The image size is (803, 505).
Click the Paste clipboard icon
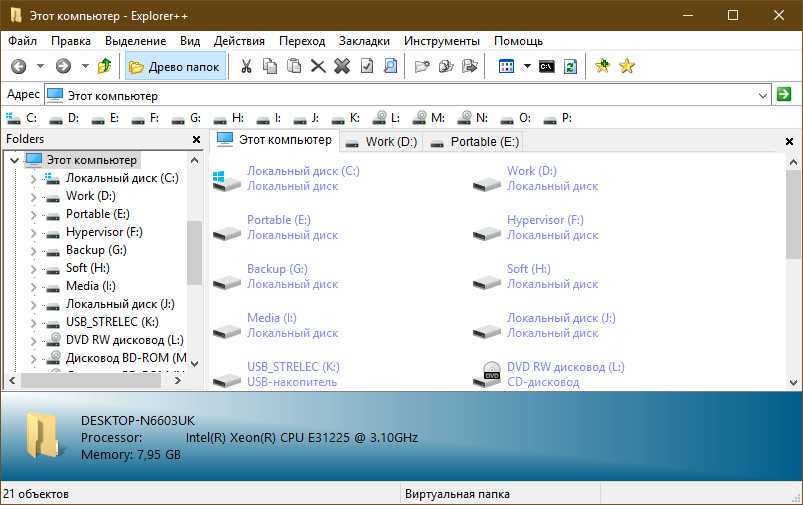(294, 66)
